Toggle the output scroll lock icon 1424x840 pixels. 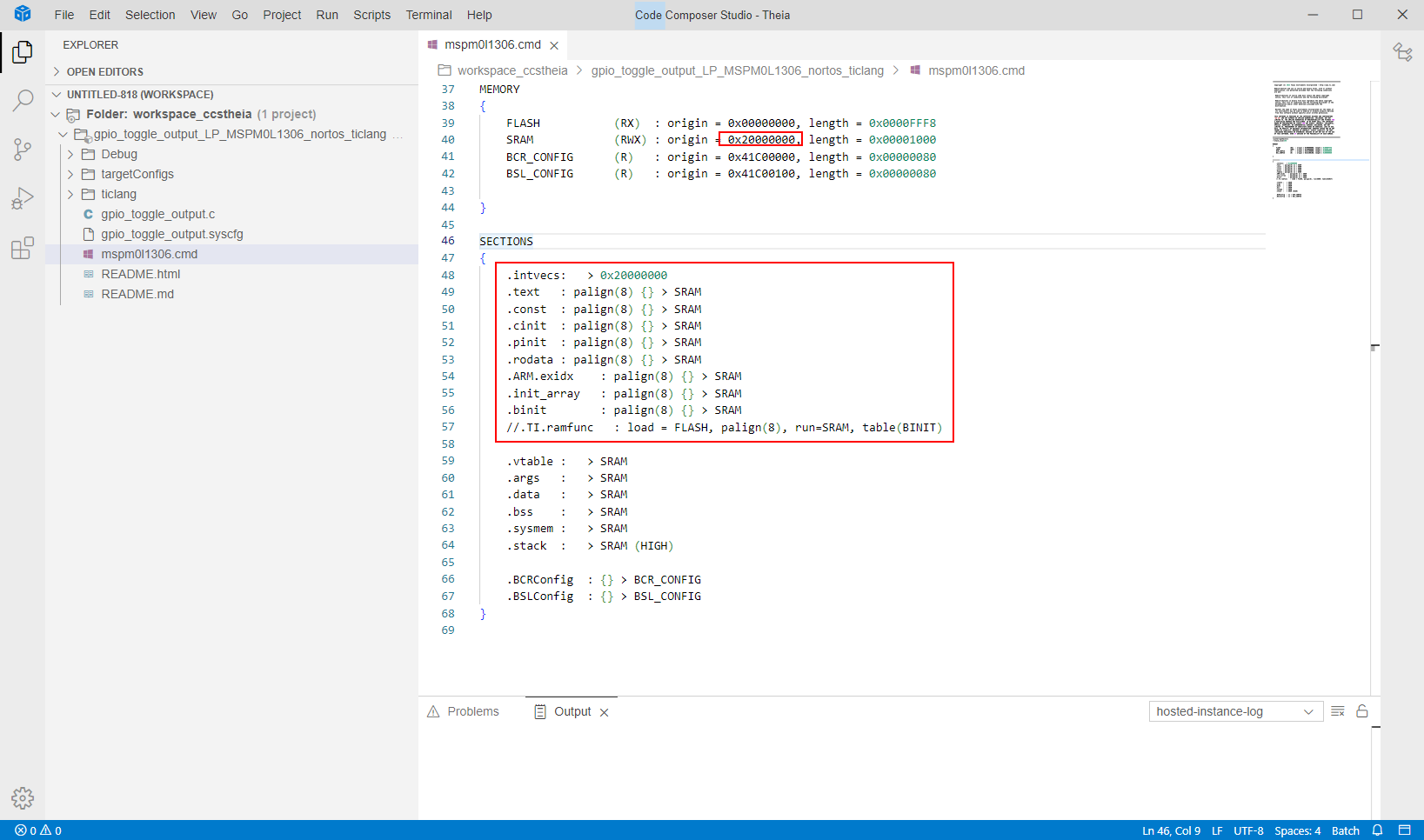(1362, 711)
